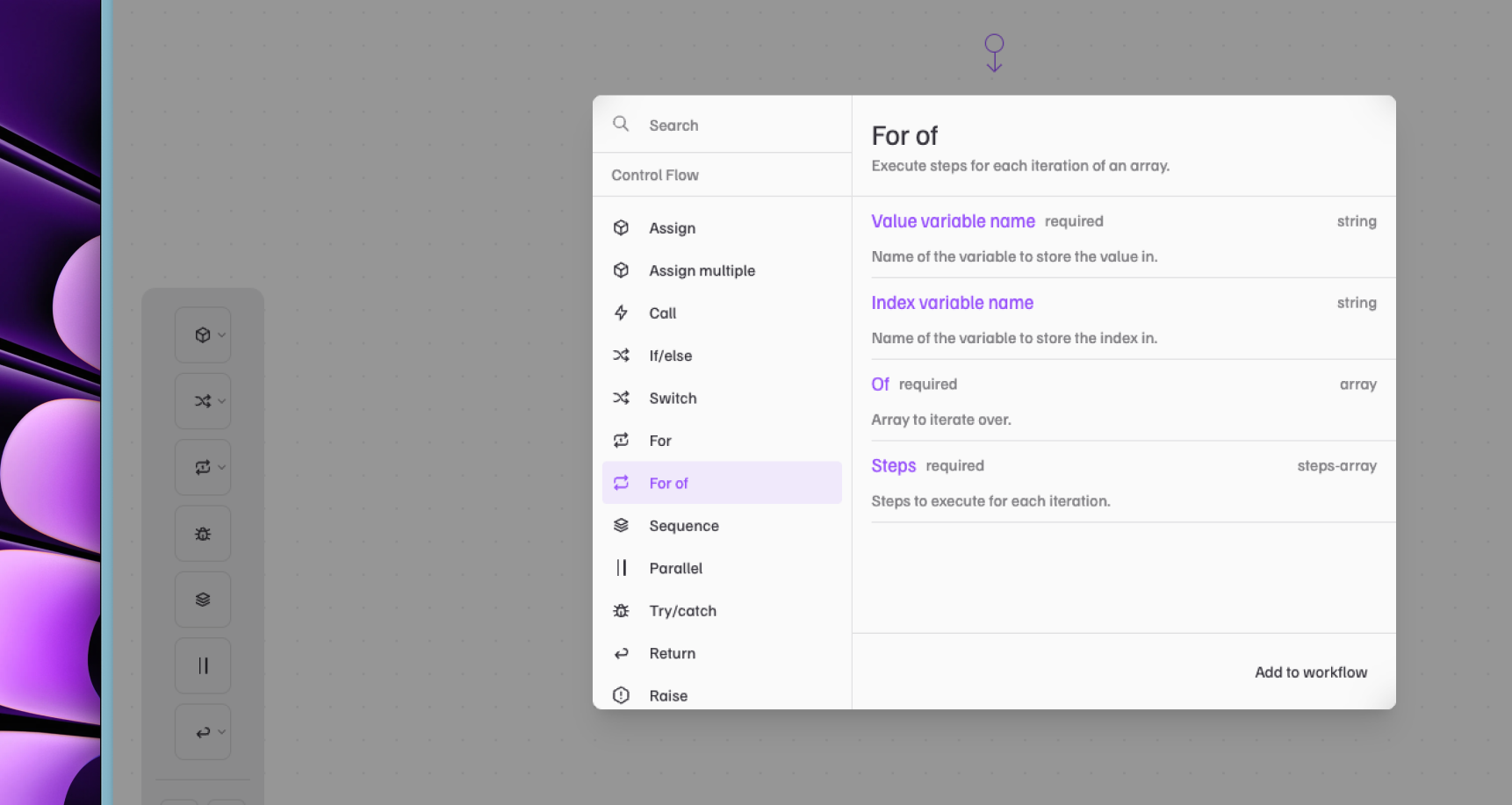This screenshot has width=1512, height=805.
Task: Click the For loop icon in list
Action: click(x=621, y=440)
